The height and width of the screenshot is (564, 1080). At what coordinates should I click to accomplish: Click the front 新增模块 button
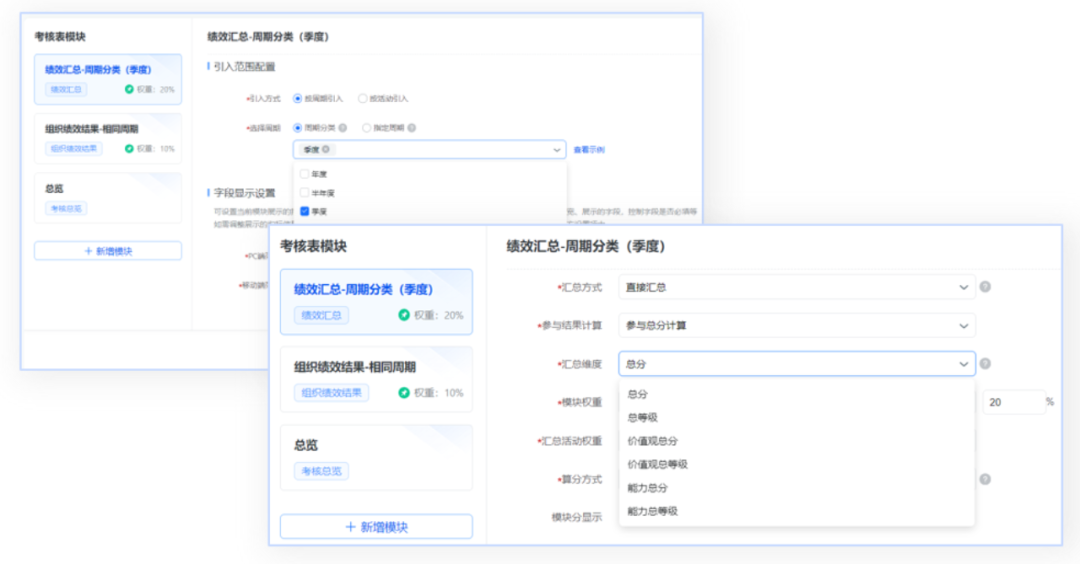tap(376, 527)
